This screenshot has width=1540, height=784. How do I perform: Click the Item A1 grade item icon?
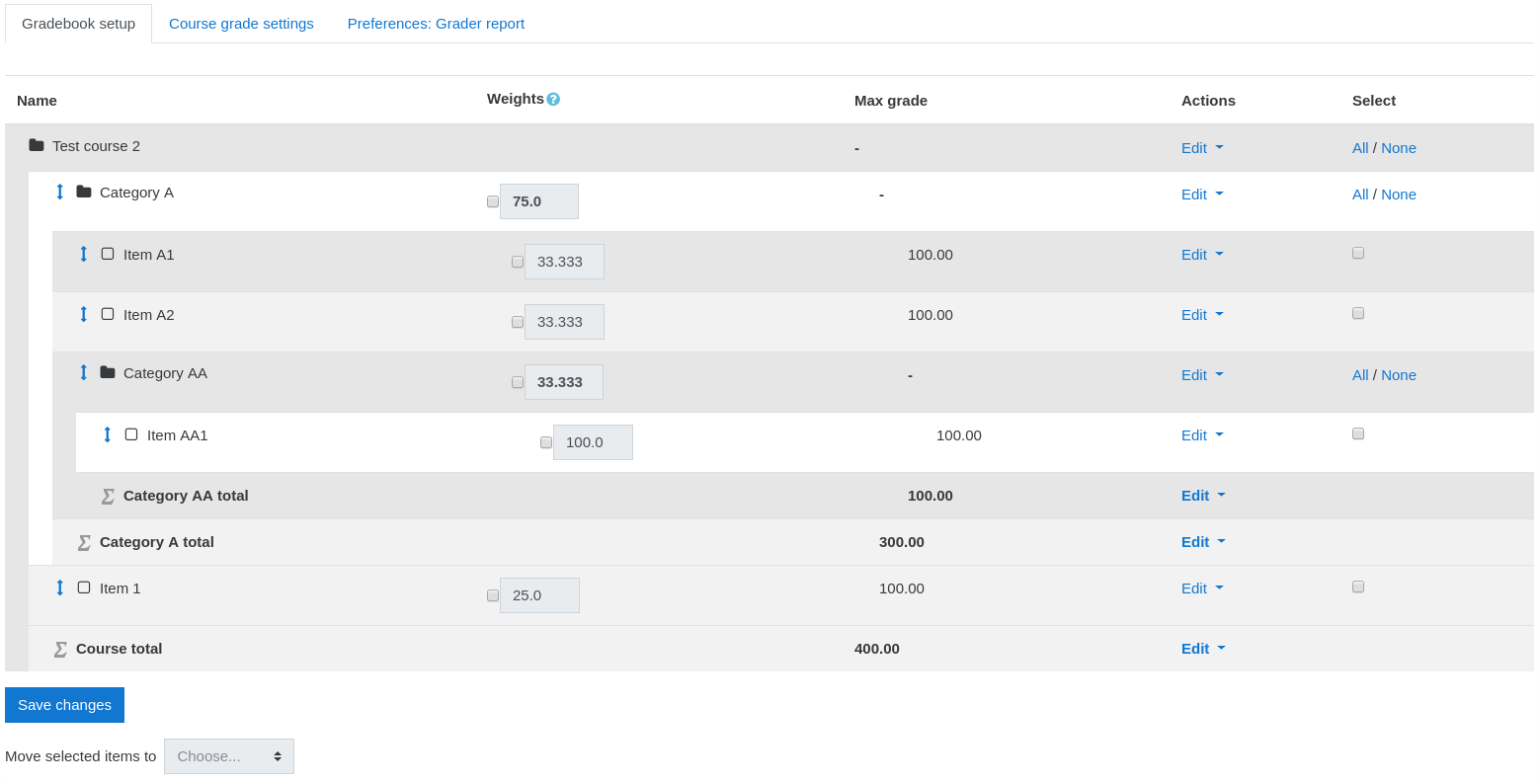pyautogui.click(x=108, y=254)
